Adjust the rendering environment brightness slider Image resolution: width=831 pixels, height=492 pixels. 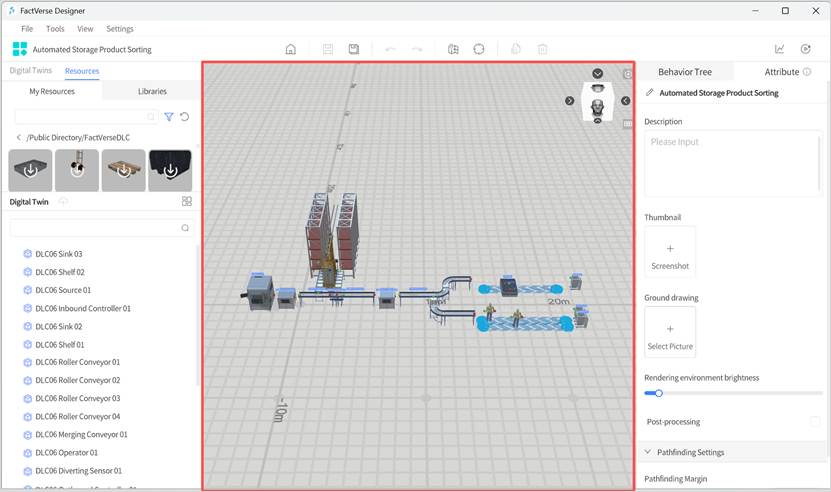[658, 393]
